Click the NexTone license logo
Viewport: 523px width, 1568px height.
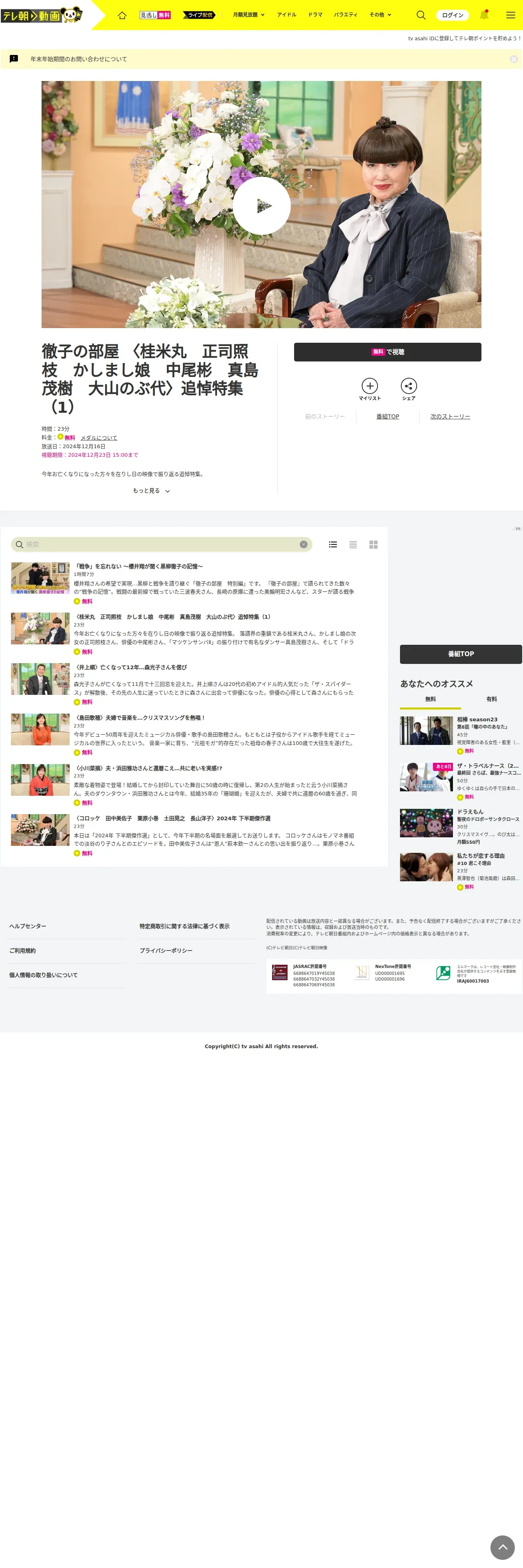pyautogui.click(x=362, y=972)
